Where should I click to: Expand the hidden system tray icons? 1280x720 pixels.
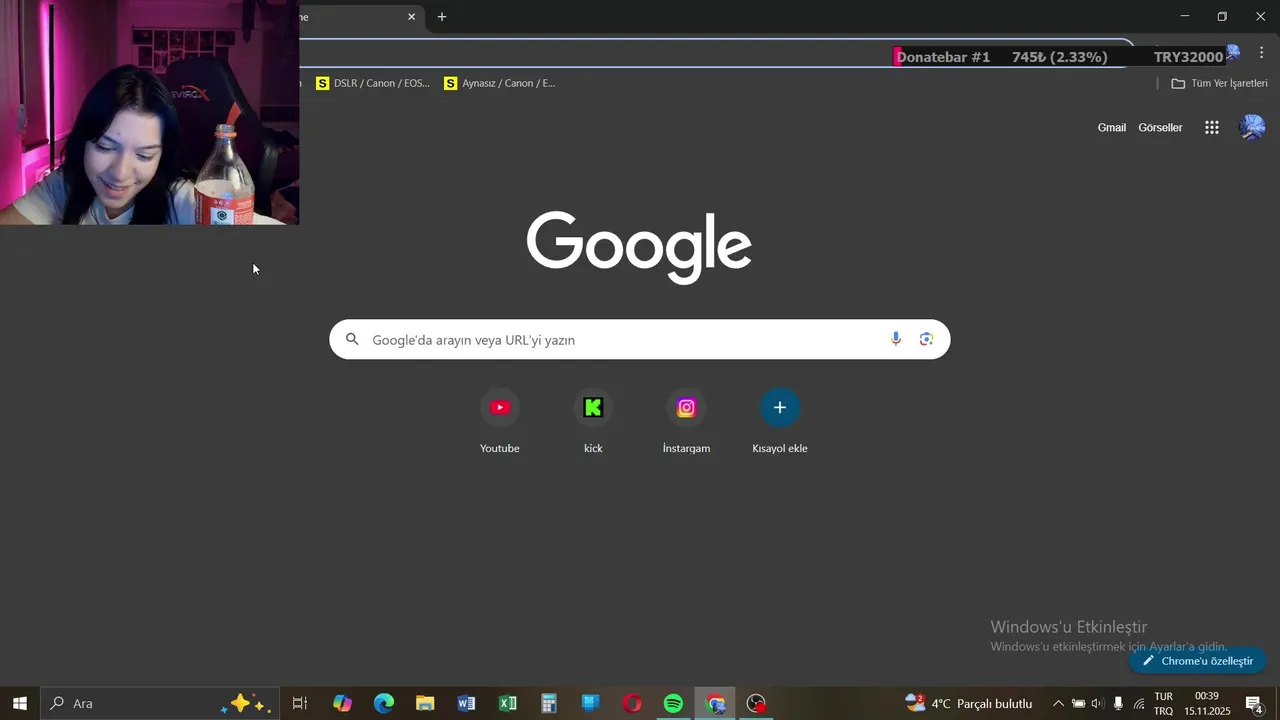(x=1058, y=703)
